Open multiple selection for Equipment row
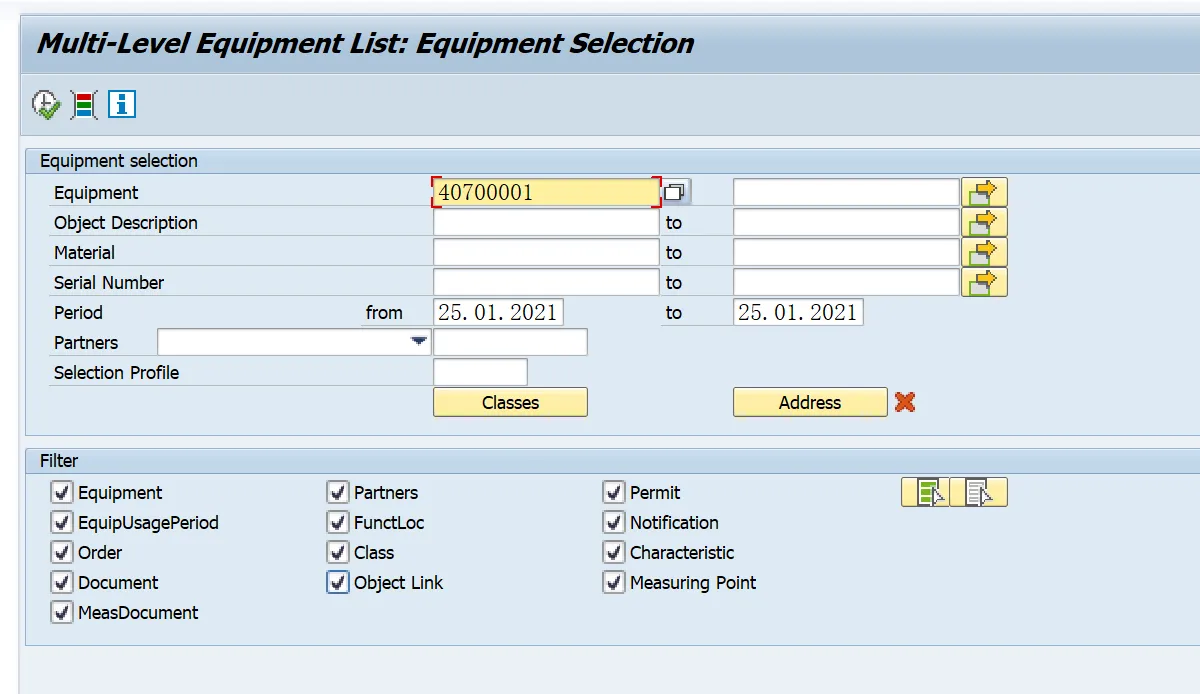 [984, 192]
